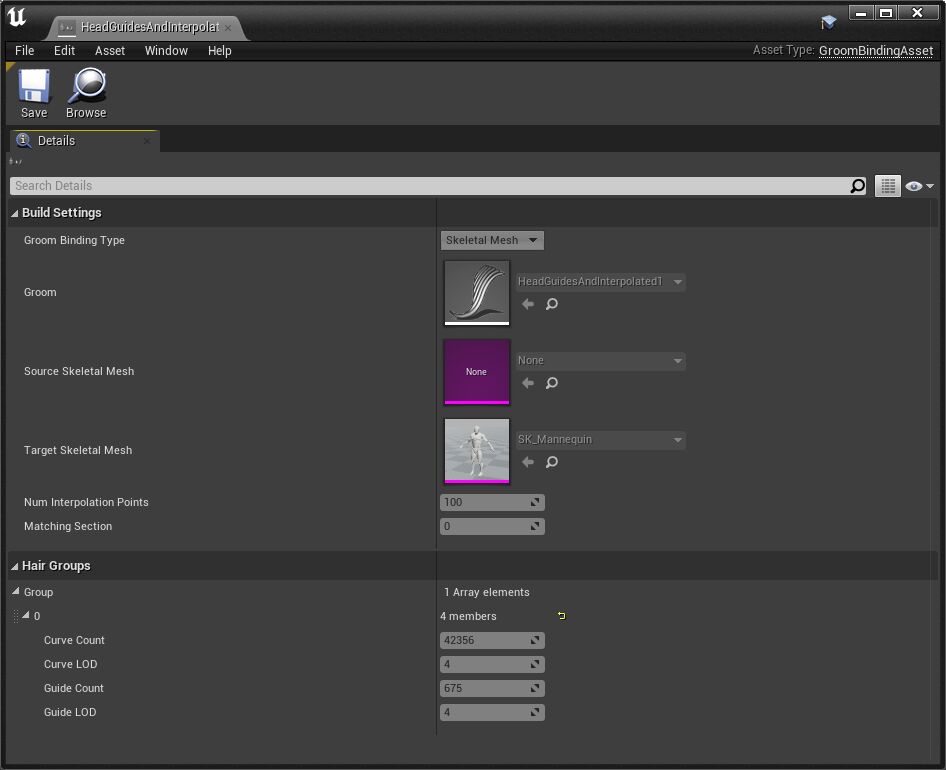
Task: Open the Asset menu
Action: [110, 51]
